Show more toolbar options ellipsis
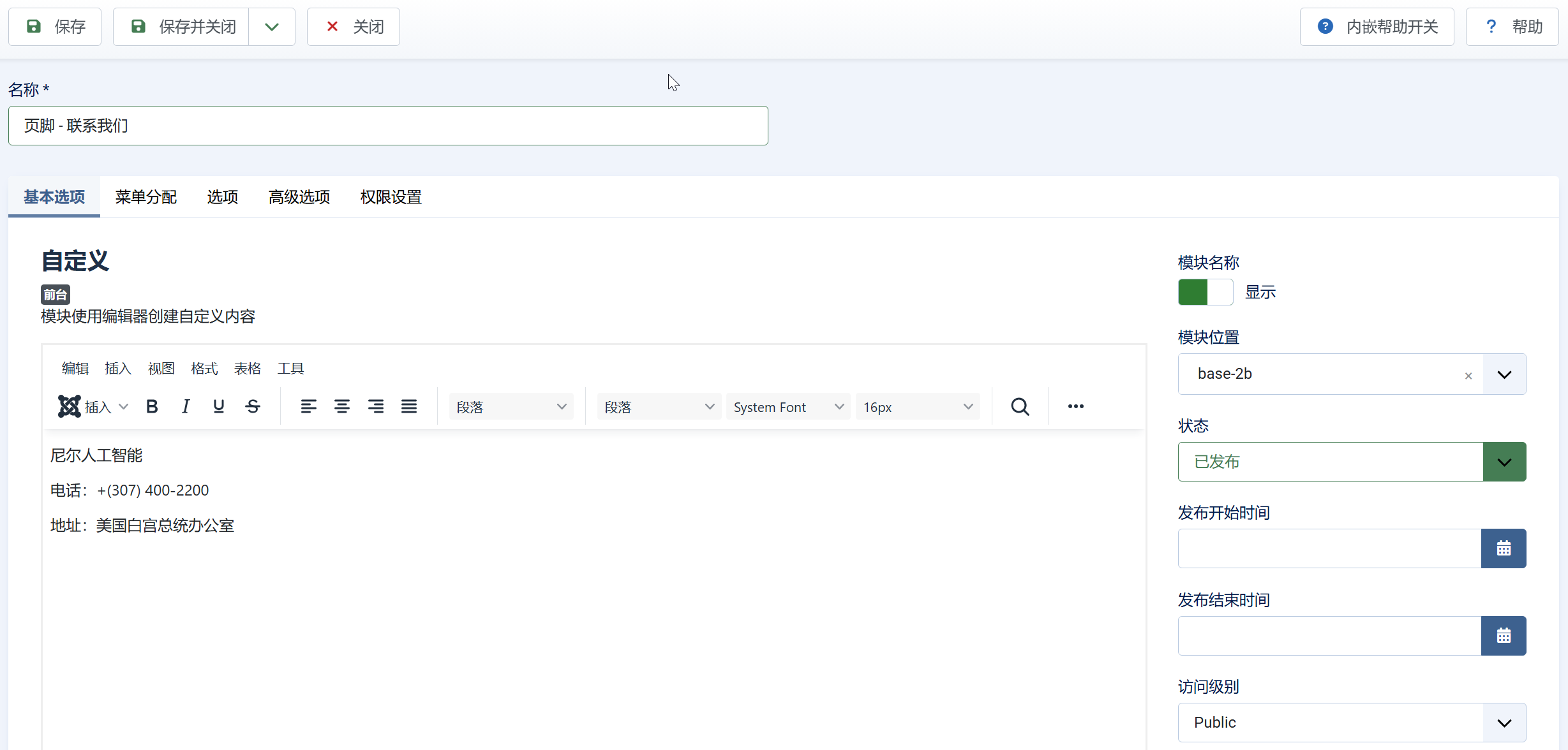Screen dimensions: 1568x750 [x=1075, y=406]
